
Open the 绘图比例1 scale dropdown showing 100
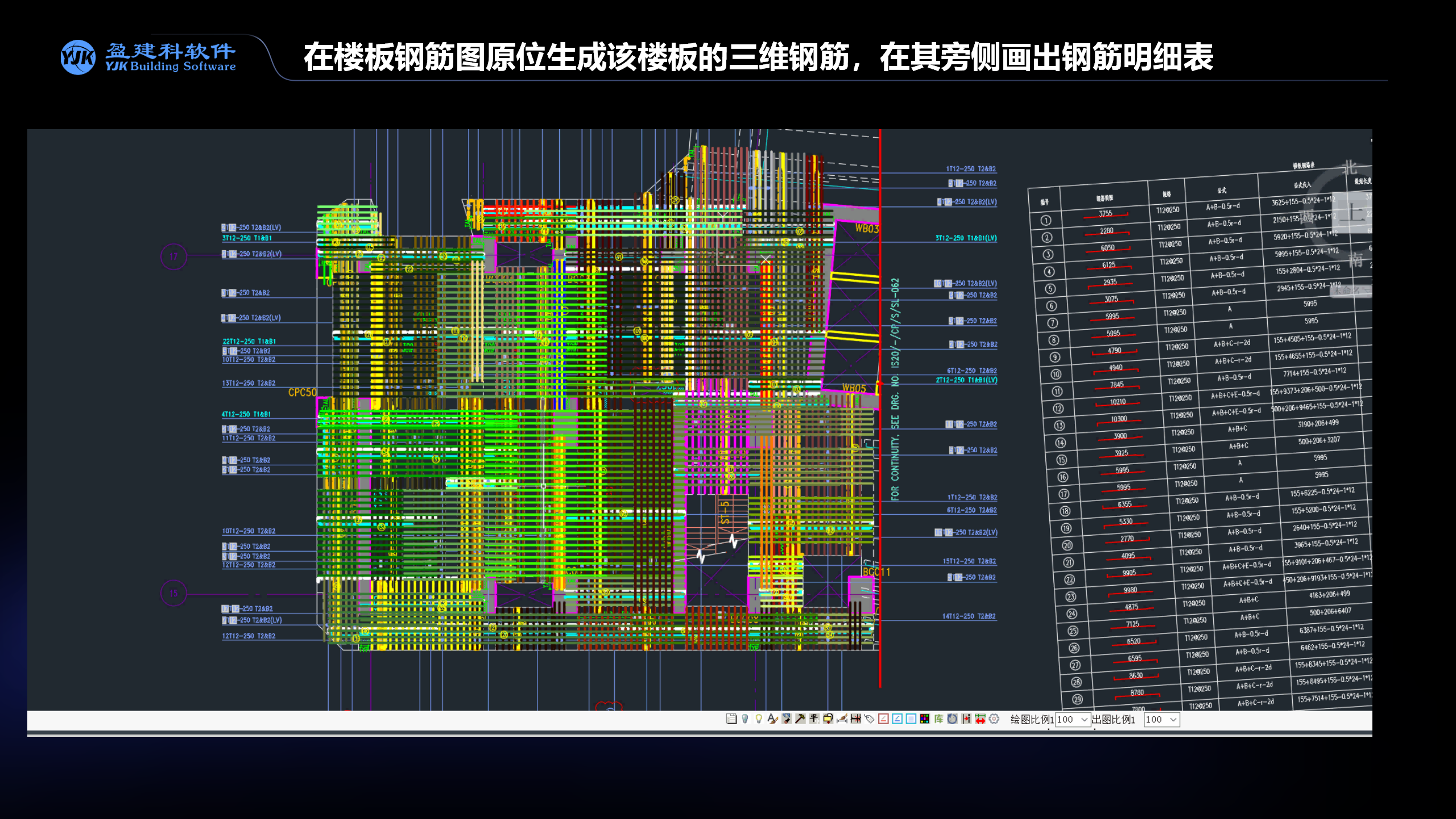[1073, 719]
